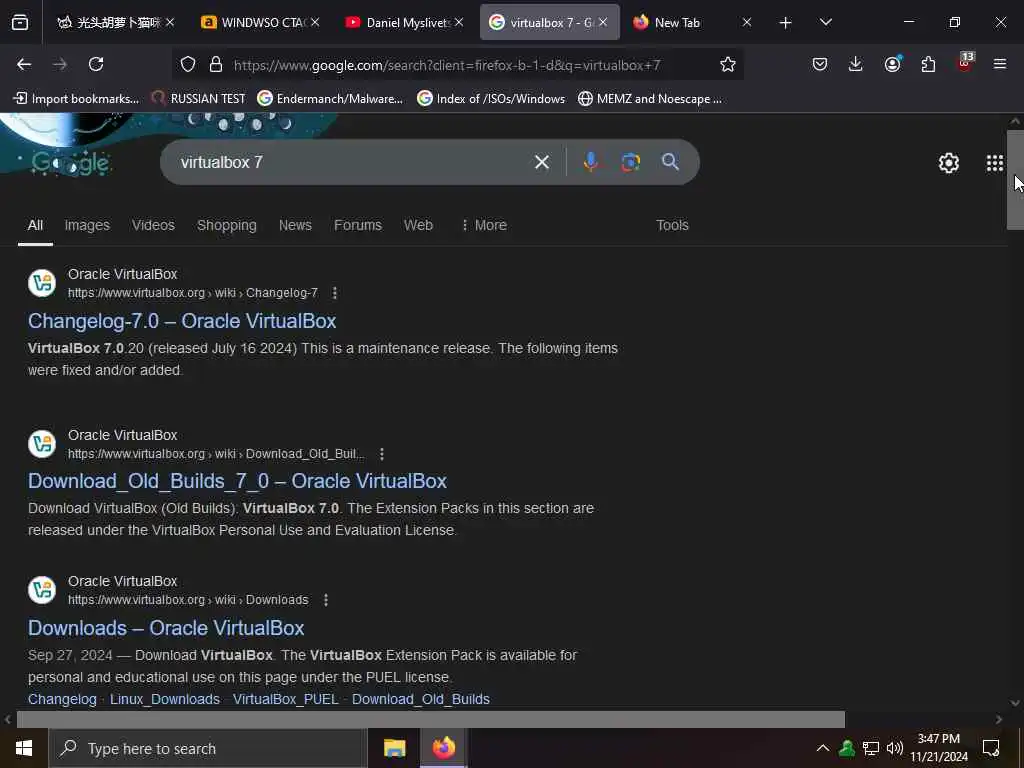Click the vertical page scrollbar thumb
The height and width of the screenshot is (768, 1024).
tap(1015, 180)
